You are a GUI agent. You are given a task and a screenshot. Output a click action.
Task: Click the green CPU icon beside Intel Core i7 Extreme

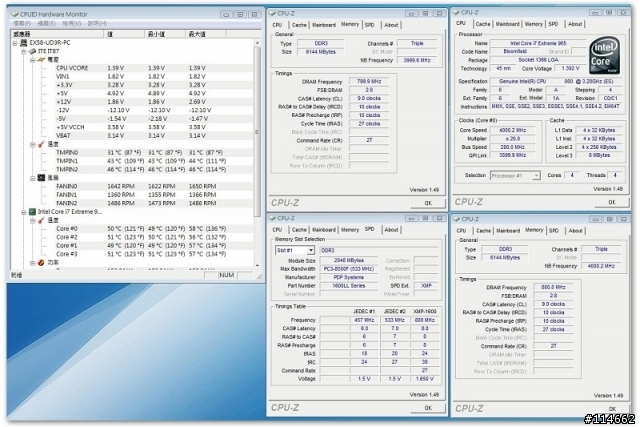coord(32,211)
